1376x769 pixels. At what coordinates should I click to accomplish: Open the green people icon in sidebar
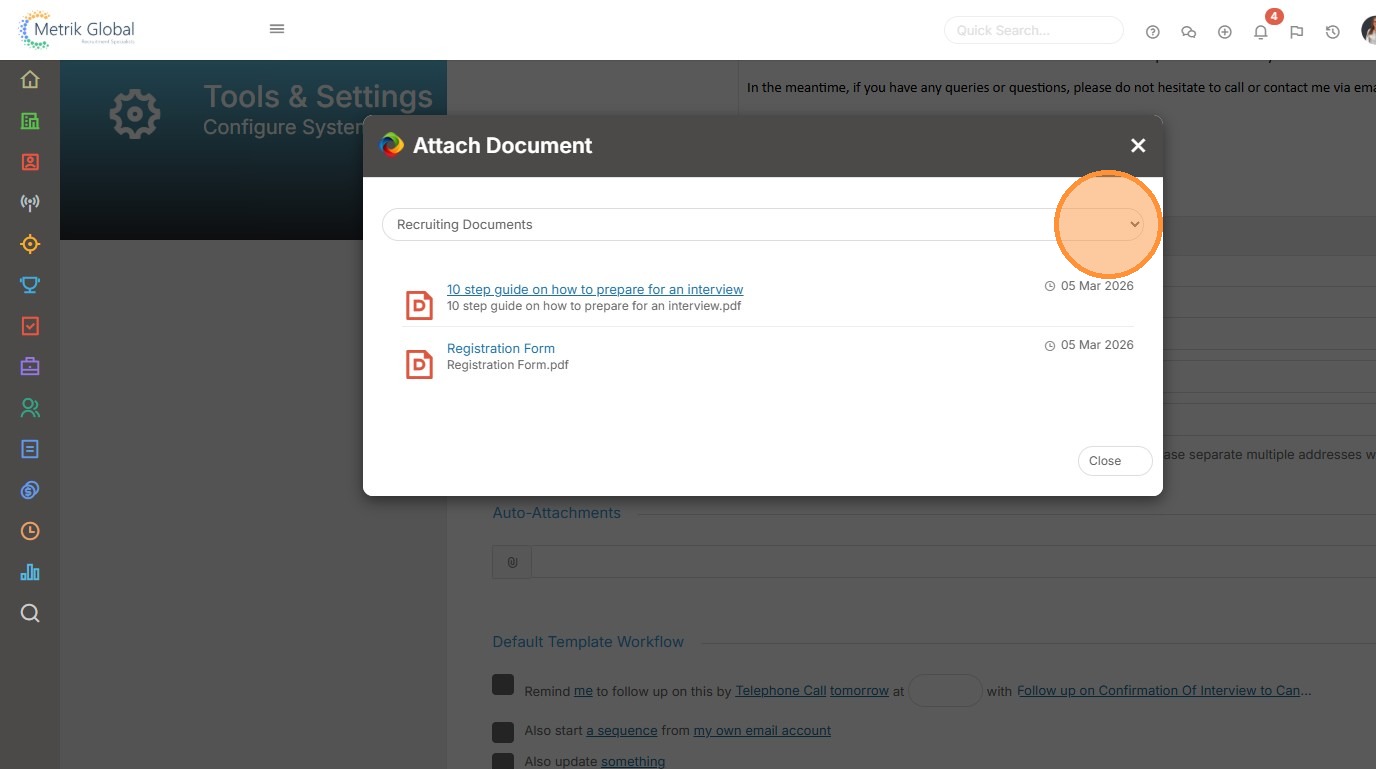click(30, 408)
